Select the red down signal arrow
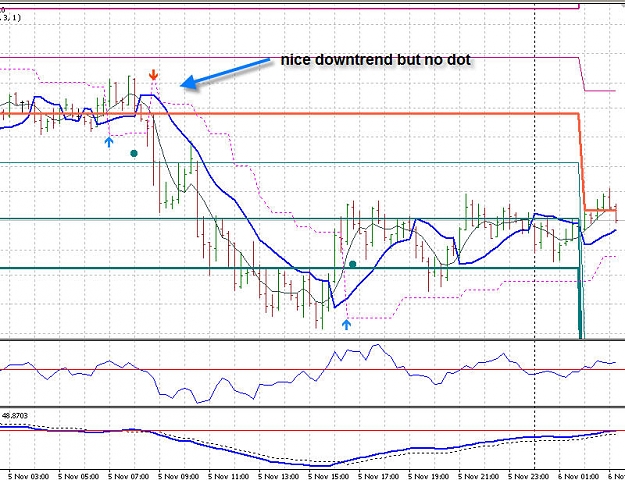The height and width of the screenshot is (480, 625). 153,75
